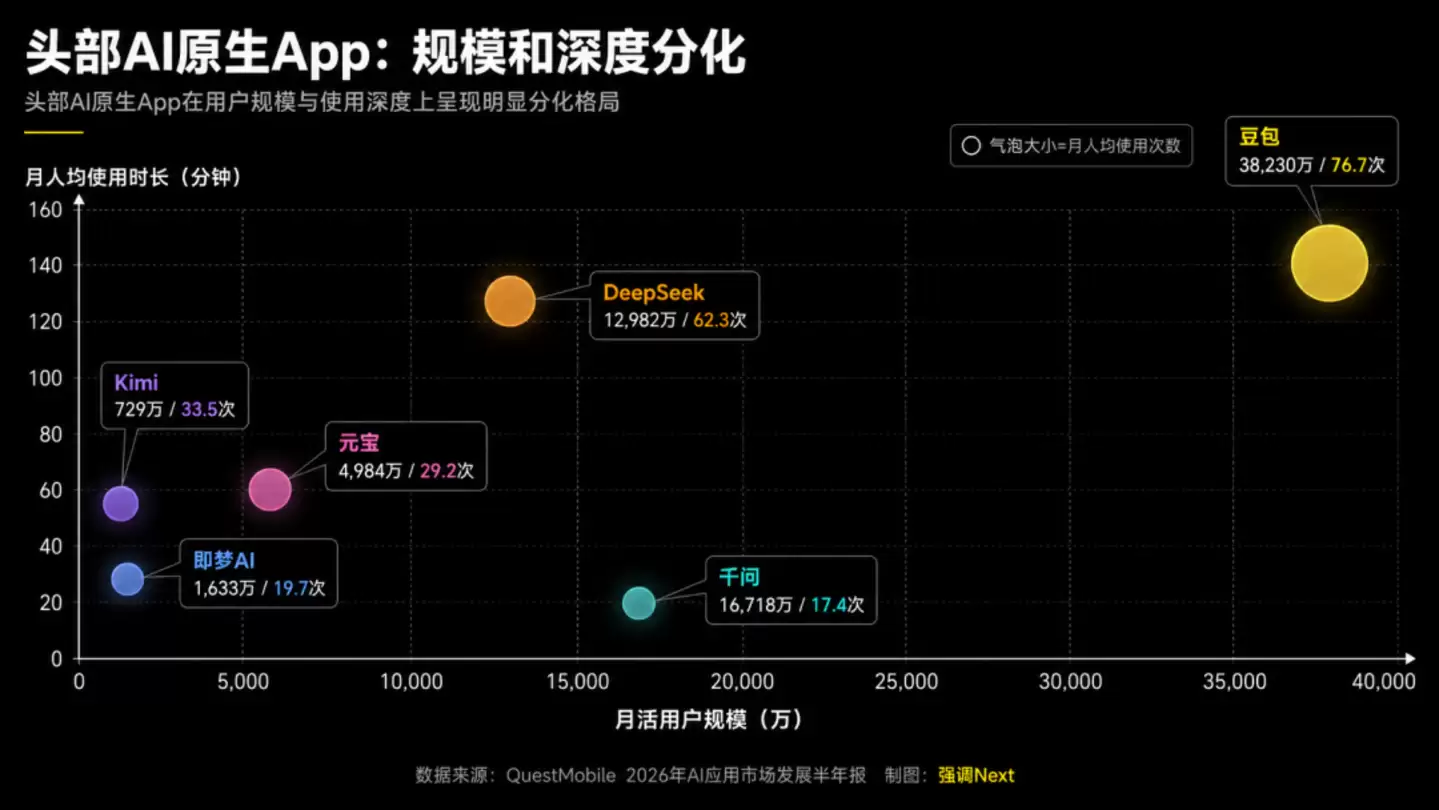Click the 月活用户规模 x-axis title

708,720
